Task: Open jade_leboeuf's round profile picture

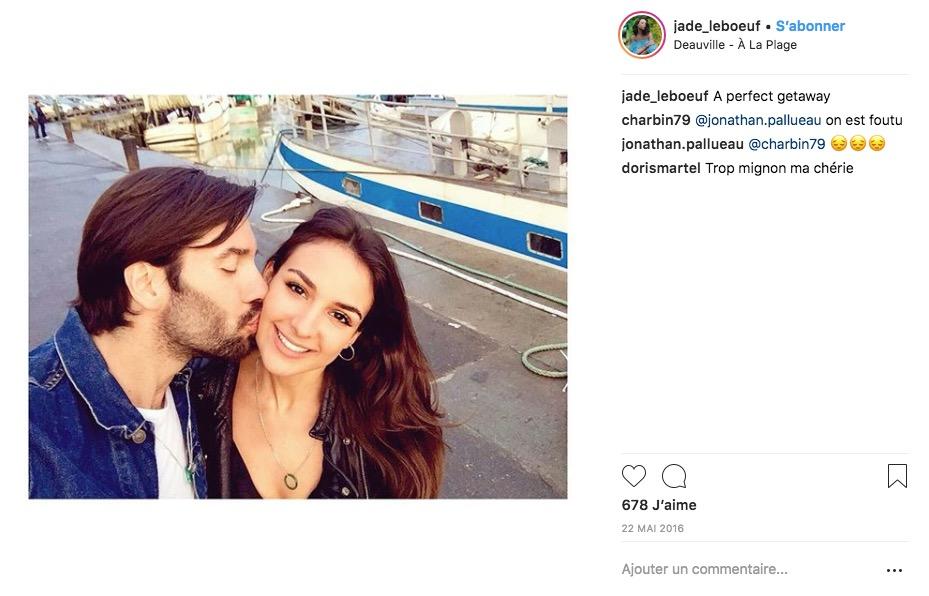Action: pos(642,35)
